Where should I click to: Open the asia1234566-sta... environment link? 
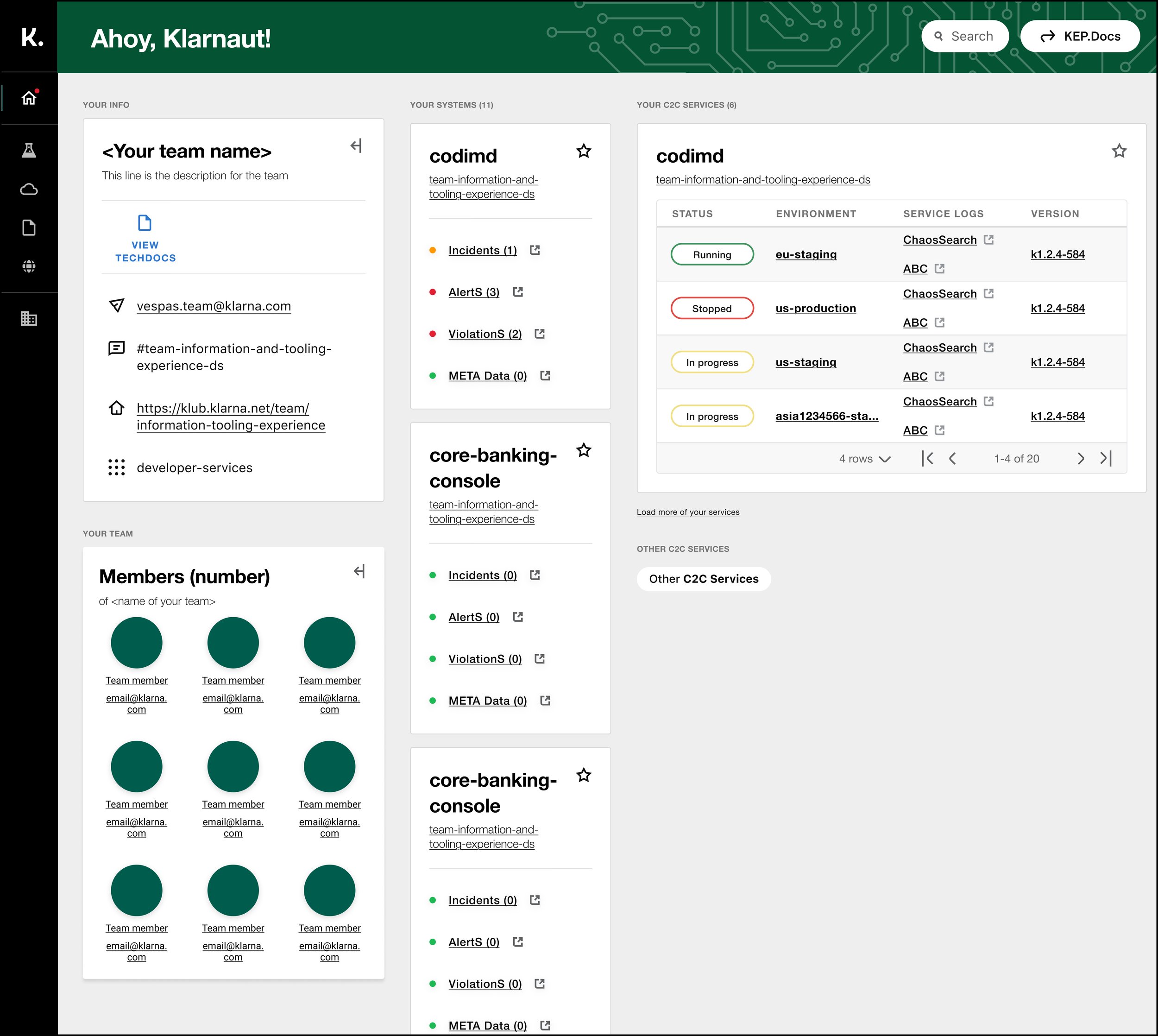tap(827, 416)
